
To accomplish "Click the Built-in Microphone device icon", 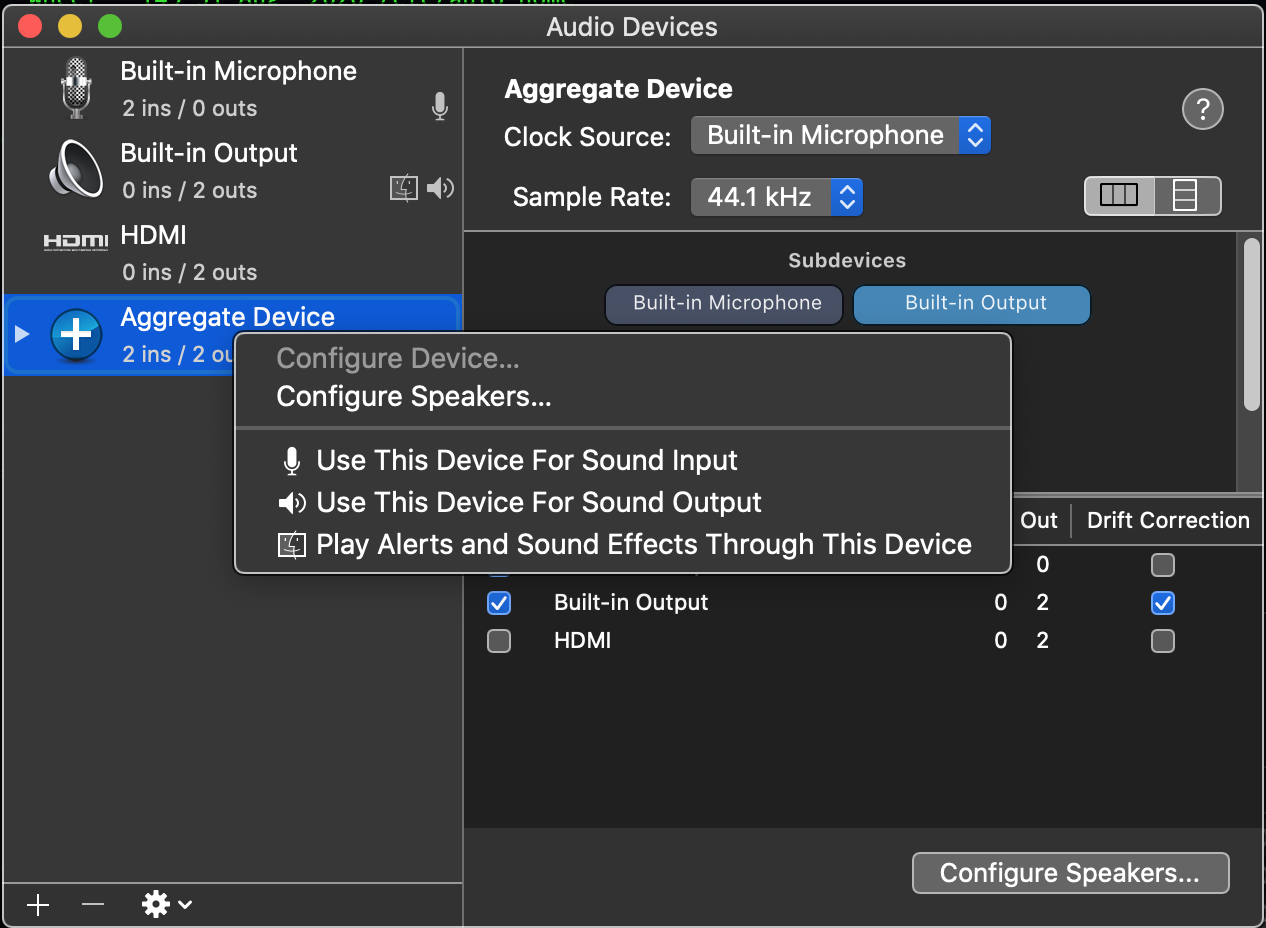I will (x=76, y=88).
